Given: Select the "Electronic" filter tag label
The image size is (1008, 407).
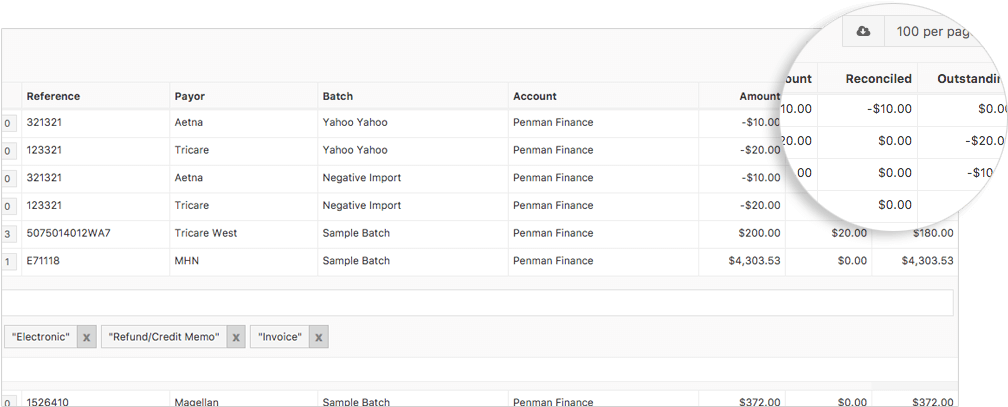Looking at the screenshot, I should click(41, 337).
